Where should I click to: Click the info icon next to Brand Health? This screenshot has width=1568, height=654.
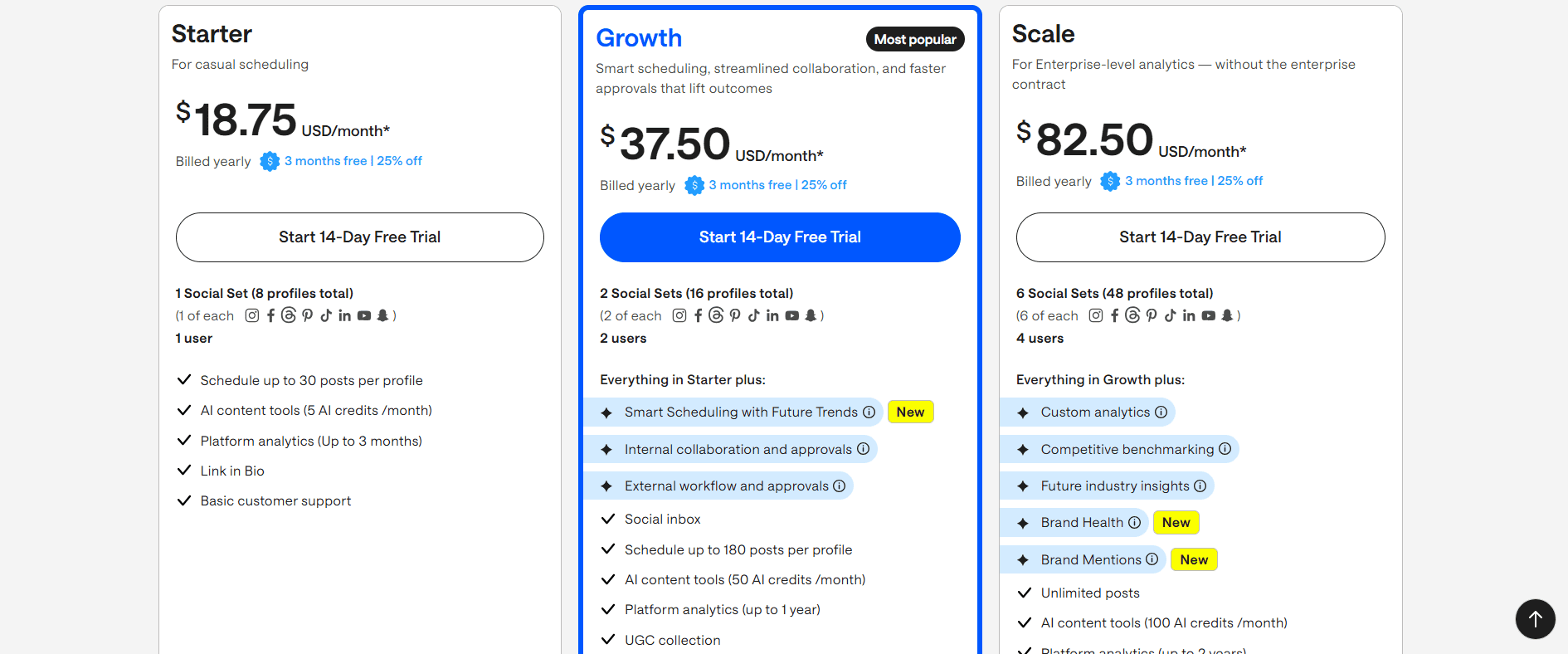[1136, 522]
